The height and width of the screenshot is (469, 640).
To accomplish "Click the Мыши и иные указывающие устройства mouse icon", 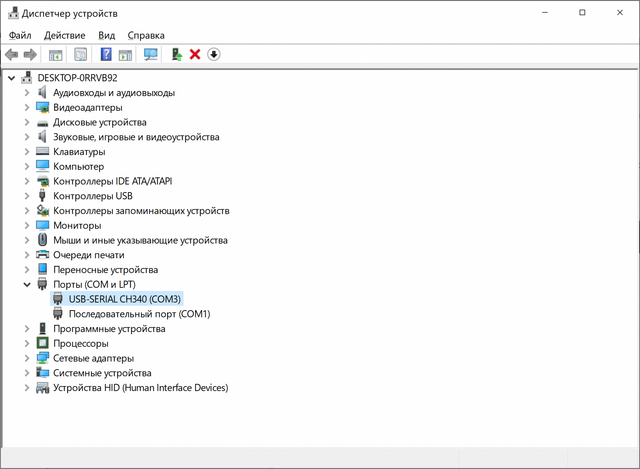I will pos(42,240).
